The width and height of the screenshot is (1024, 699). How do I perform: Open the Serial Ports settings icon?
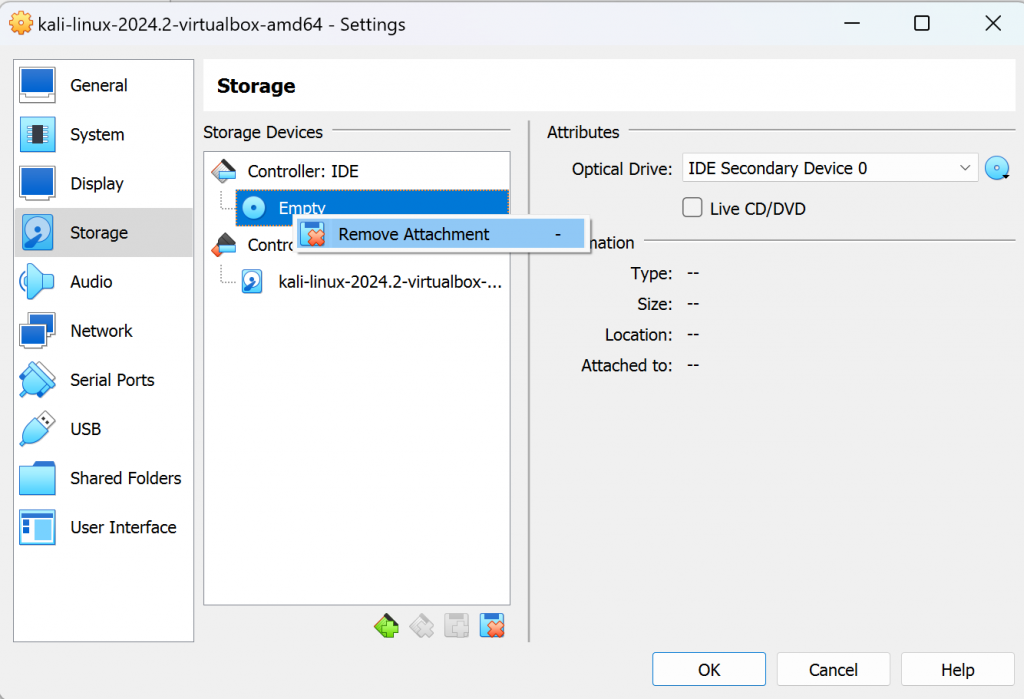[x=36, y=380]
